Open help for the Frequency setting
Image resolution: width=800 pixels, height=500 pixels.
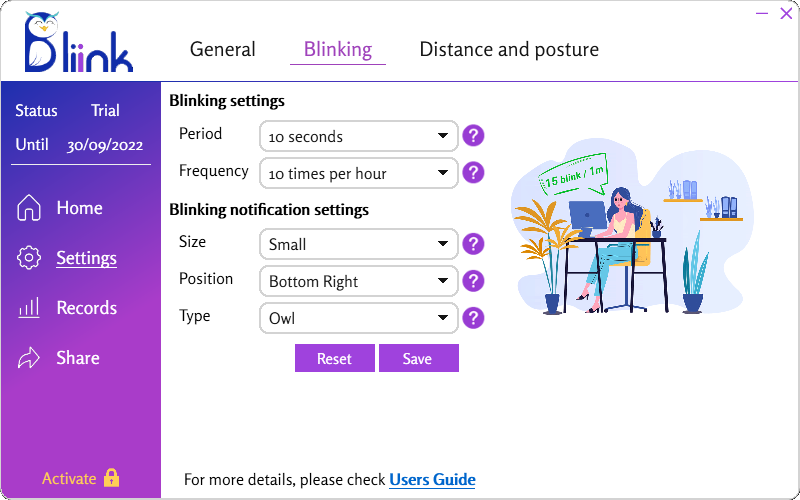coord(473,172)
